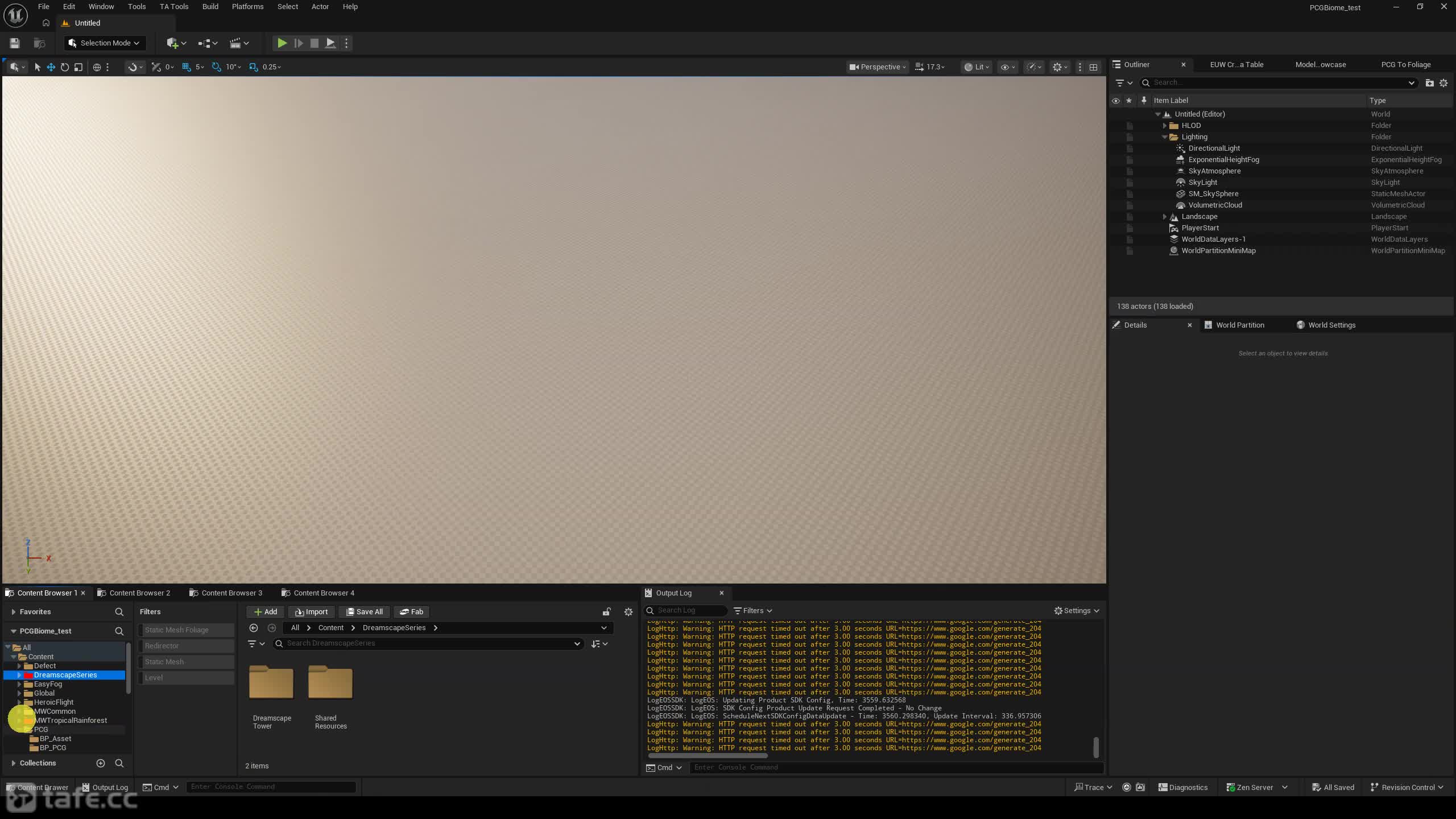Click the Save current level icon
The height and width of the screenshot is (819, 1456).
point(15,43)
